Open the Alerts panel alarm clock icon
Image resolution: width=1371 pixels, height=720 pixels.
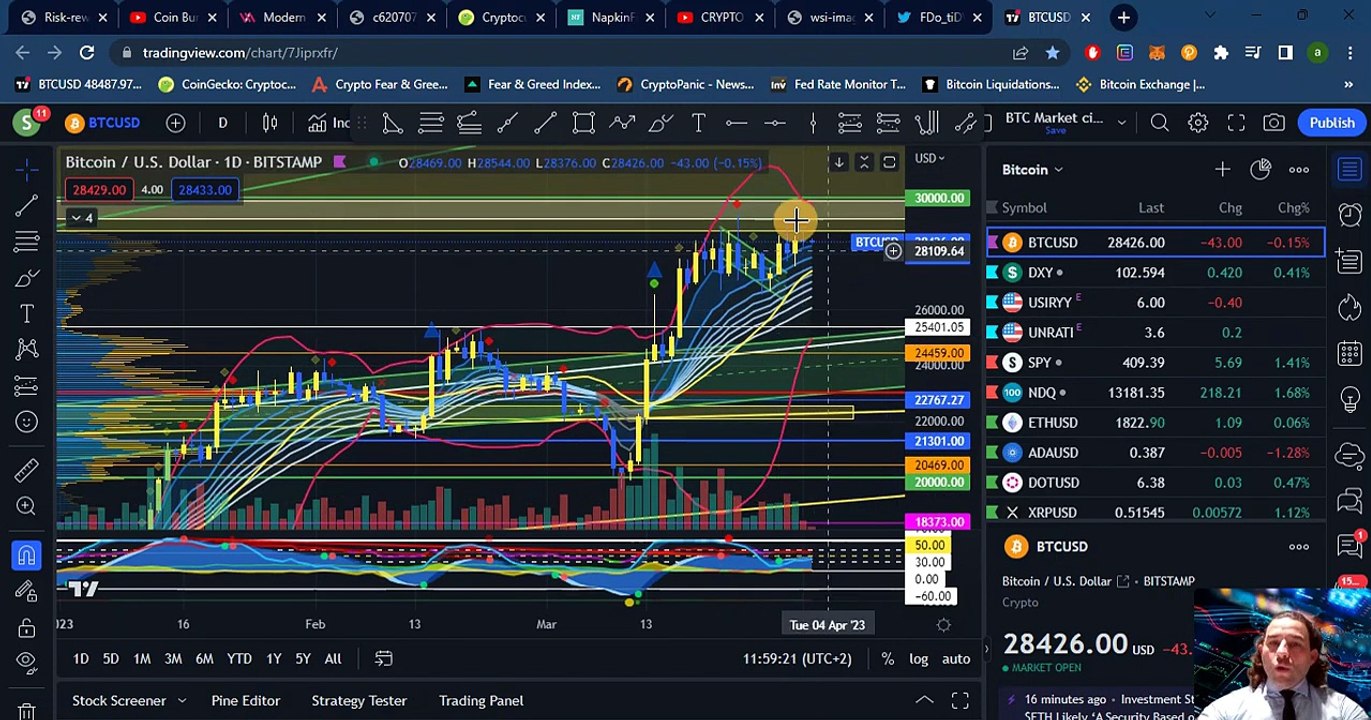click(1350, 215)
